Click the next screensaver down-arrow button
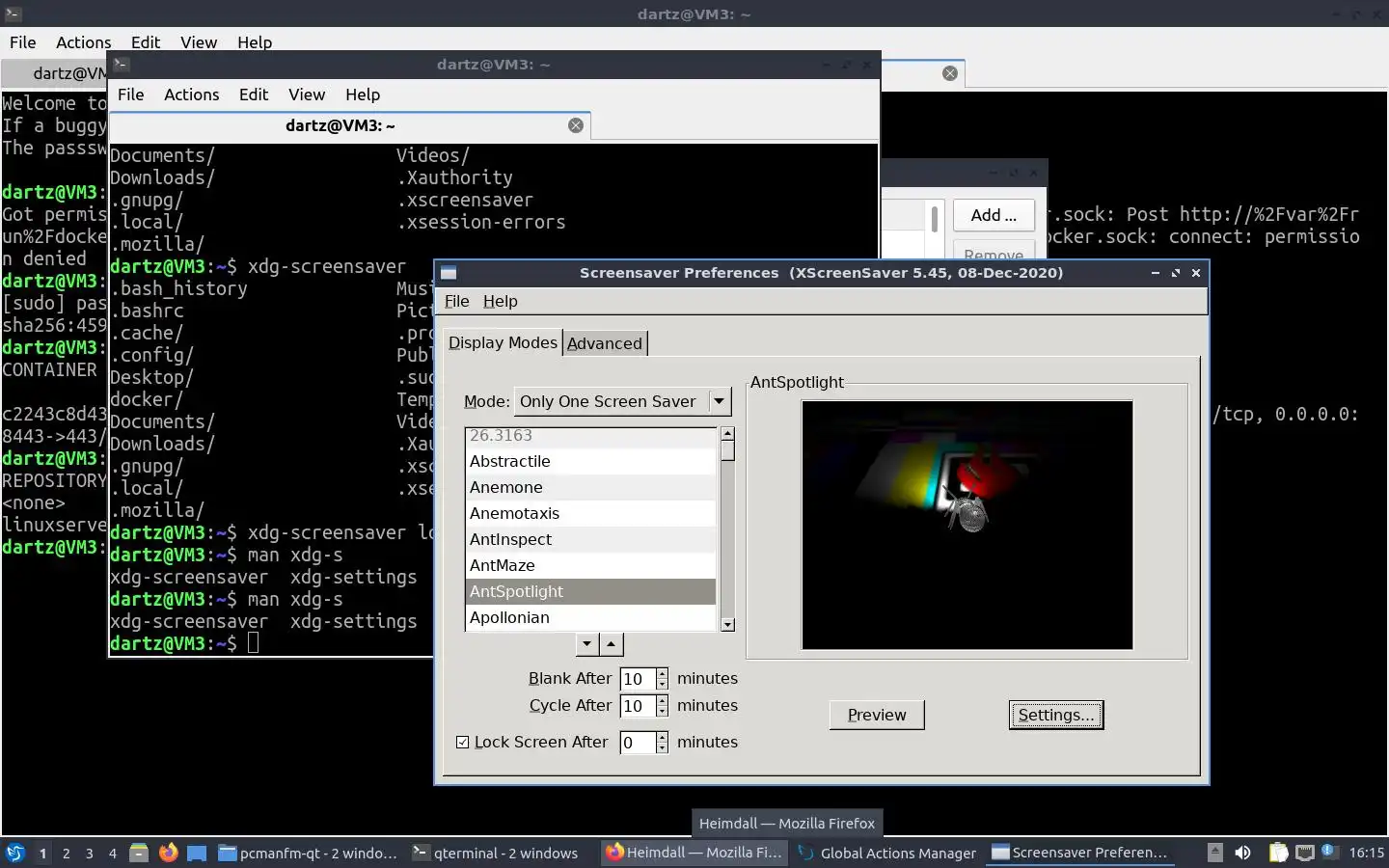This screenshot has width=1389, height=868. coord(586,644)
